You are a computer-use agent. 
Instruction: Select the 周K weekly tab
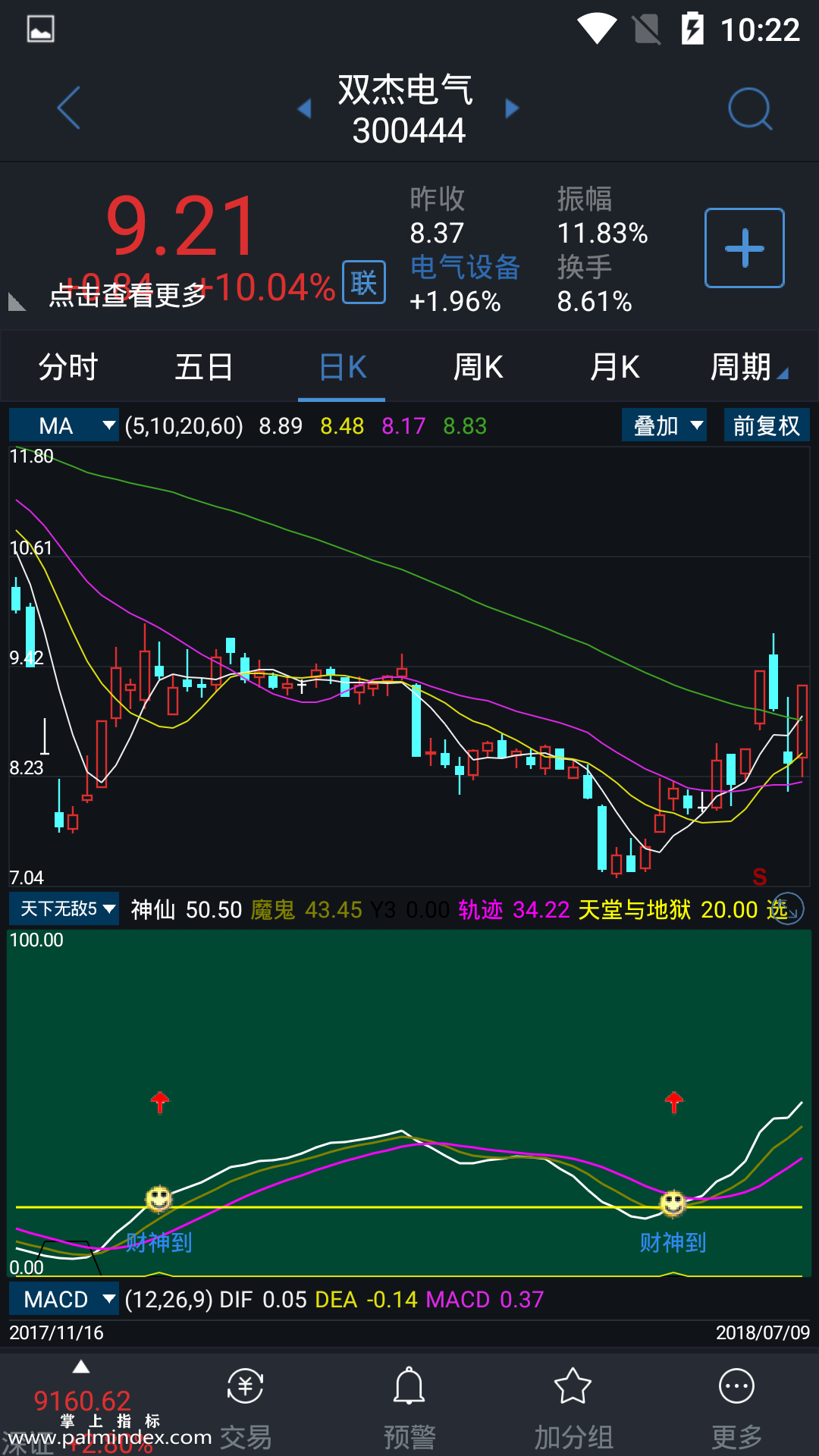(478, 367)
